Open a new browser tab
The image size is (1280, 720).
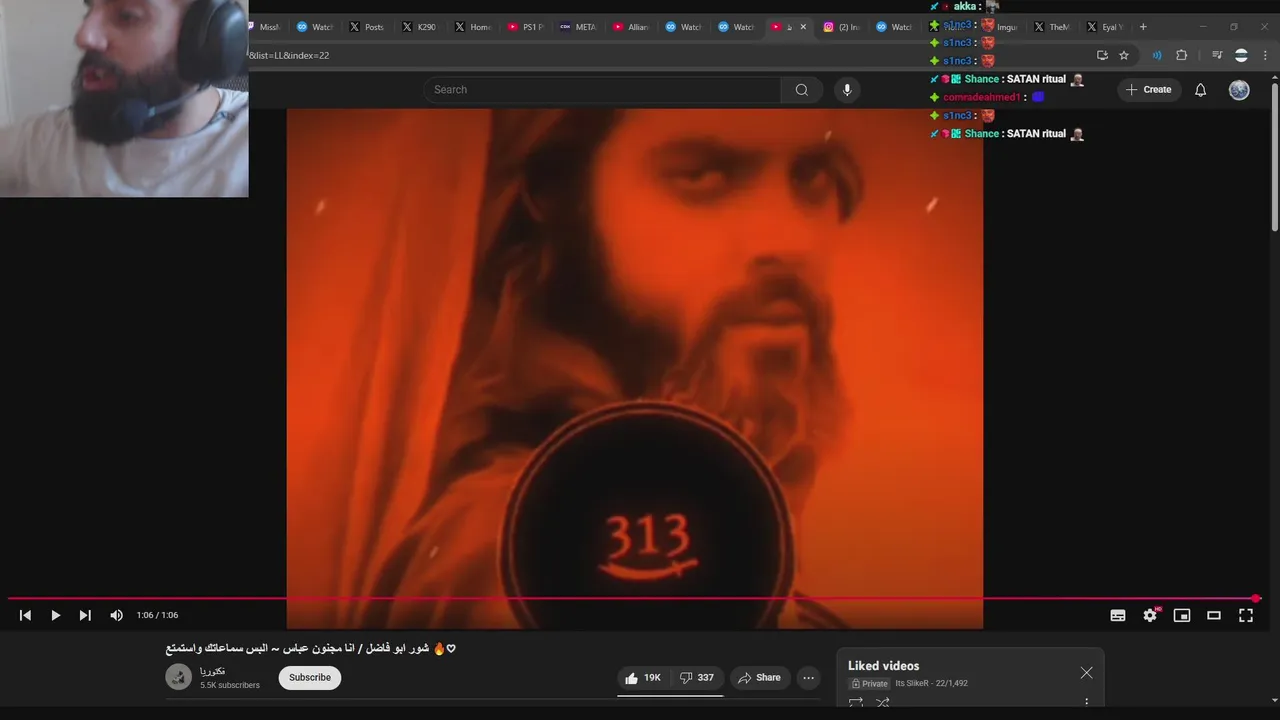(x=1143, y=27)
